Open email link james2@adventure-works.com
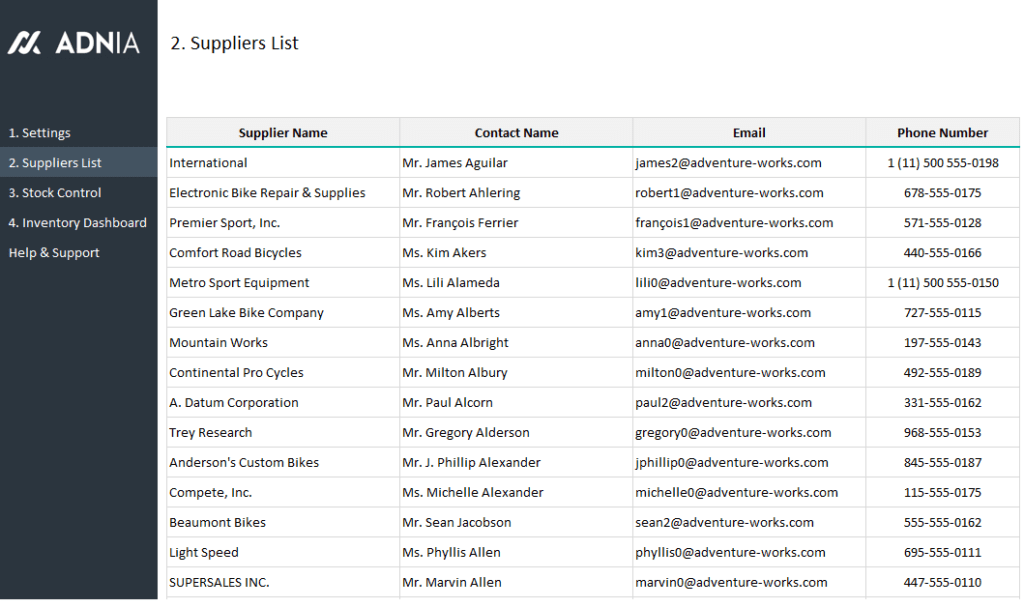The height and width of the screenshot is (608, 1024). (x=727, y=162)
